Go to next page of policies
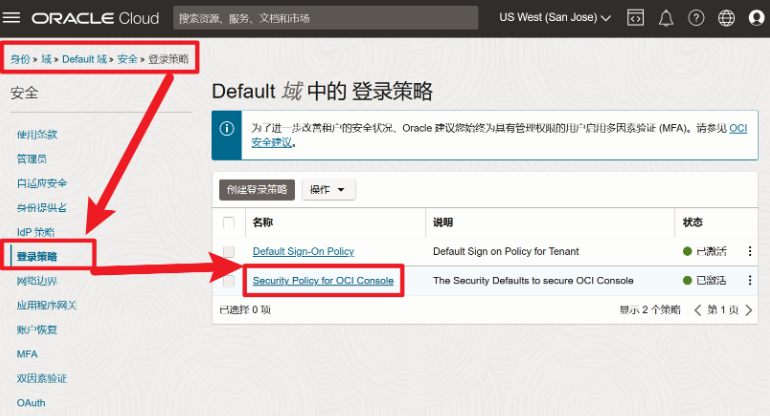Viewport: 770px width, 416px height. pyautogui.click(x=750, y=311)
